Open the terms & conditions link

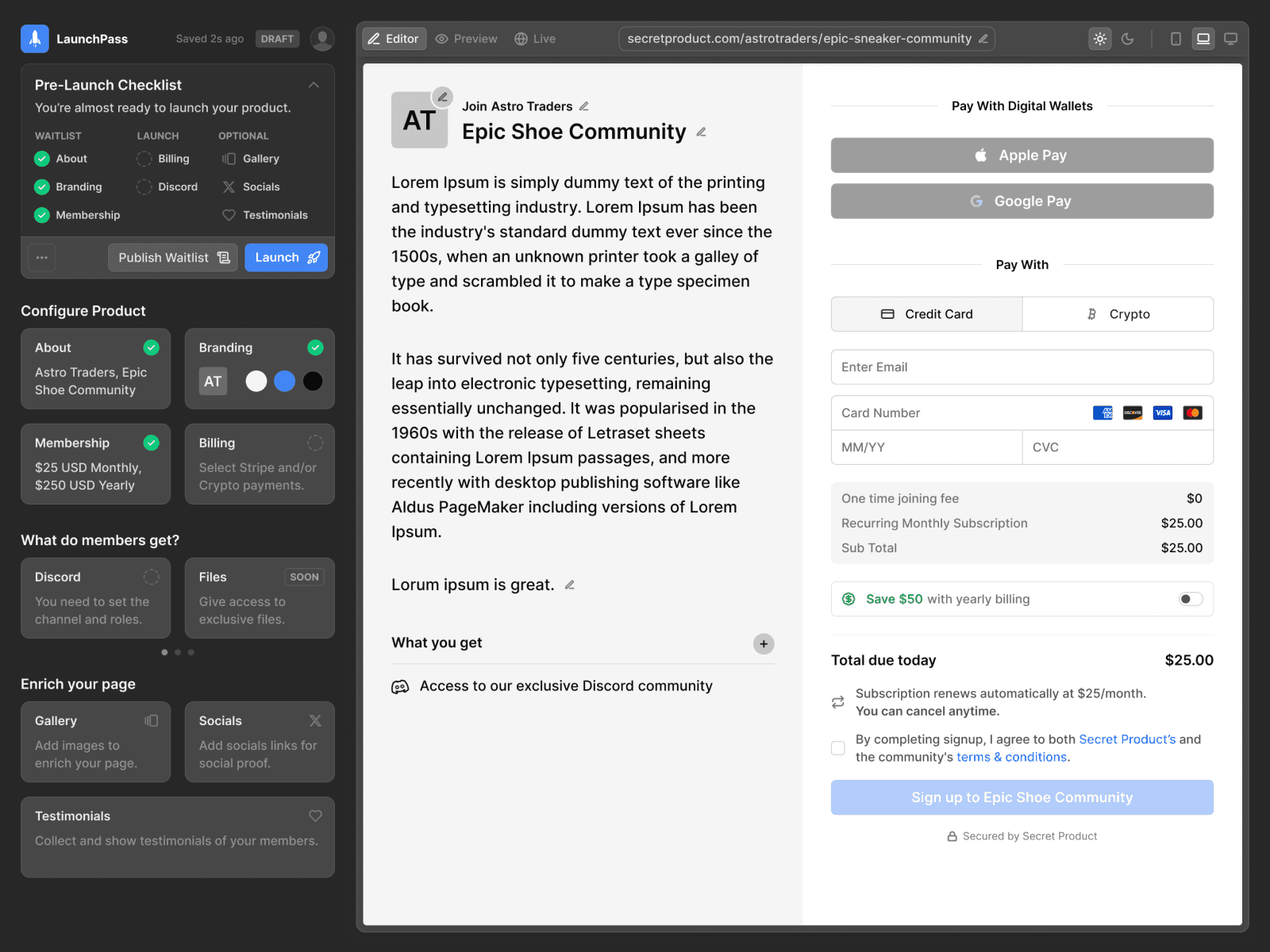point(1011,757)
